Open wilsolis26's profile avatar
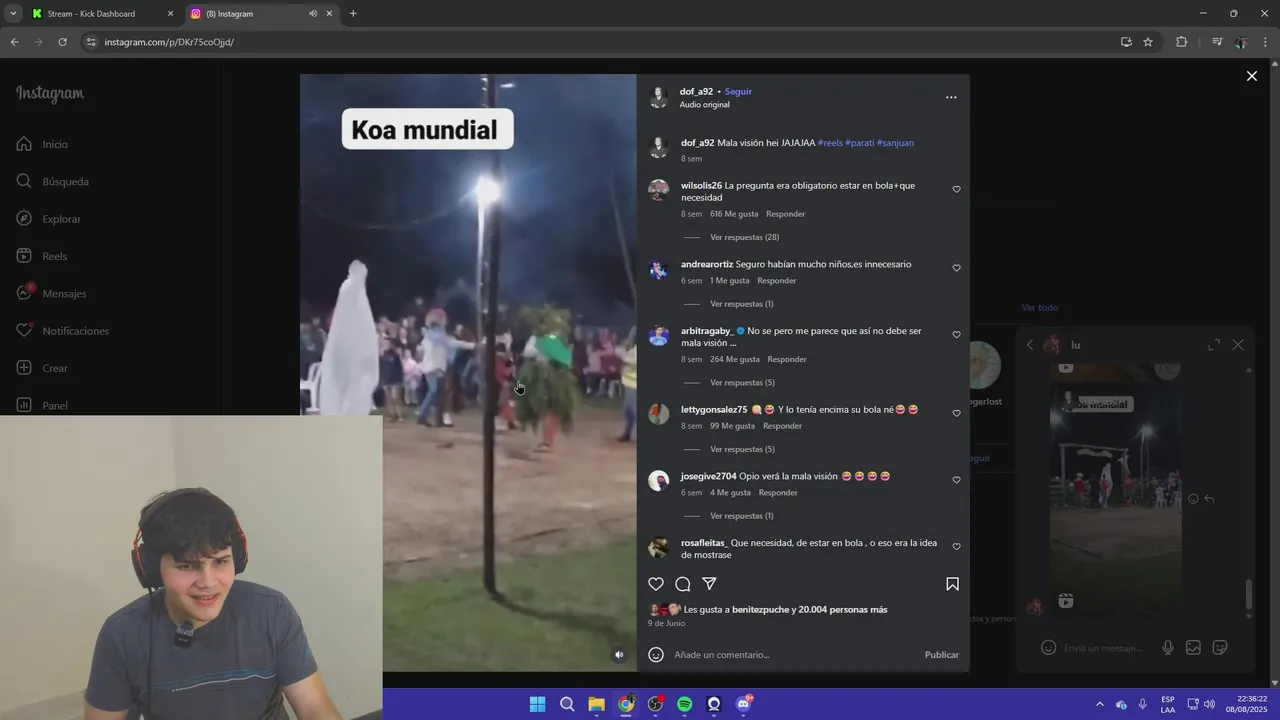This screenshot has height=720, width=1280. [659, 190]
